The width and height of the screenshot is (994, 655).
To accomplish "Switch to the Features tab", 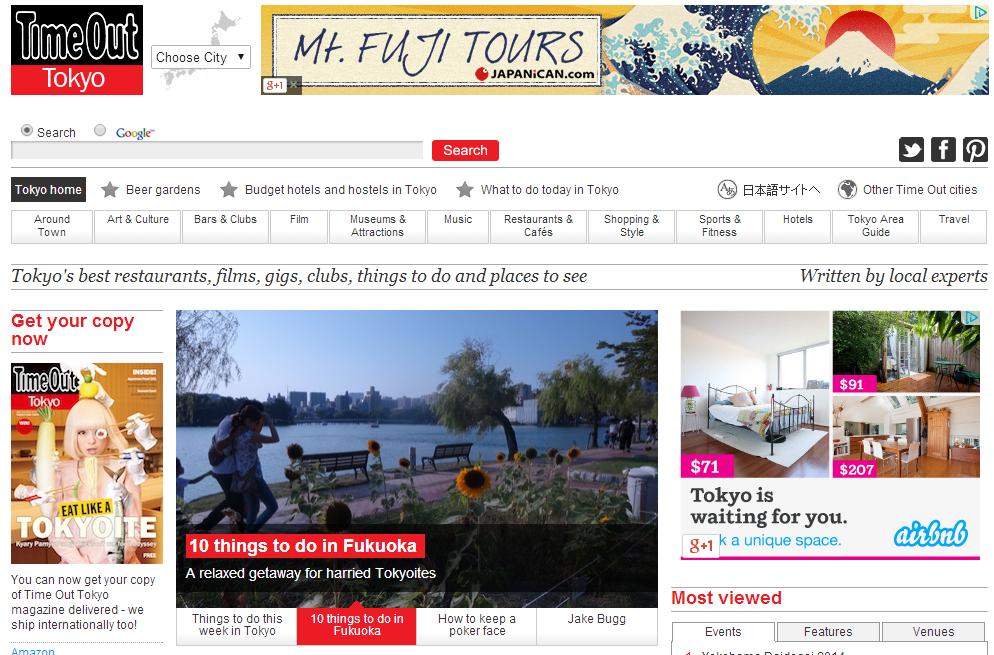I will pyautogui.click(x=828, y=632).
